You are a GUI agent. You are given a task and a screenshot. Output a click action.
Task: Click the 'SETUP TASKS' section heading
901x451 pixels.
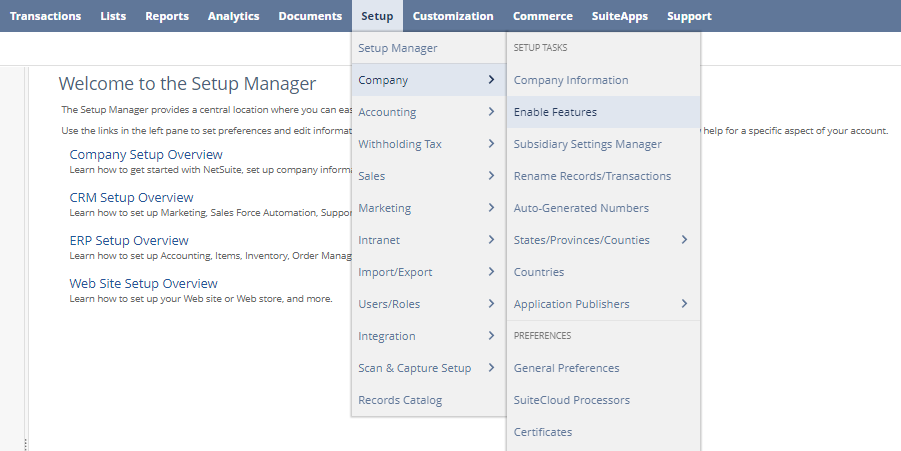(540, 48)
